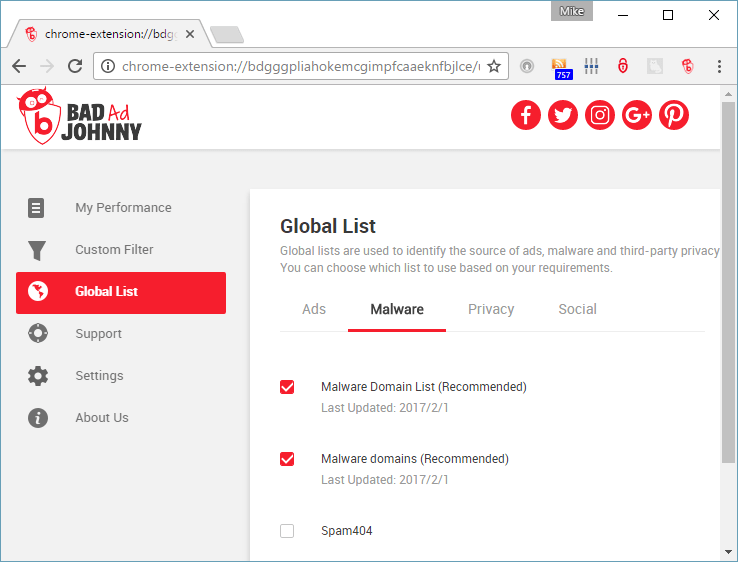The height and width of the screenshot is (562, 738).
Task: Uncheck Malware Domain List checkbox
Action: [287, 387]
